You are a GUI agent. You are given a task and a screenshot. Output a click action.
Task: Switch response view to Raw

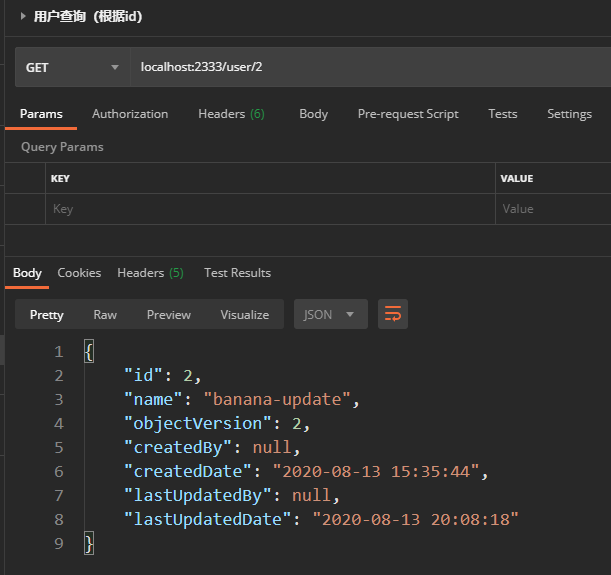tap(105, 314)
